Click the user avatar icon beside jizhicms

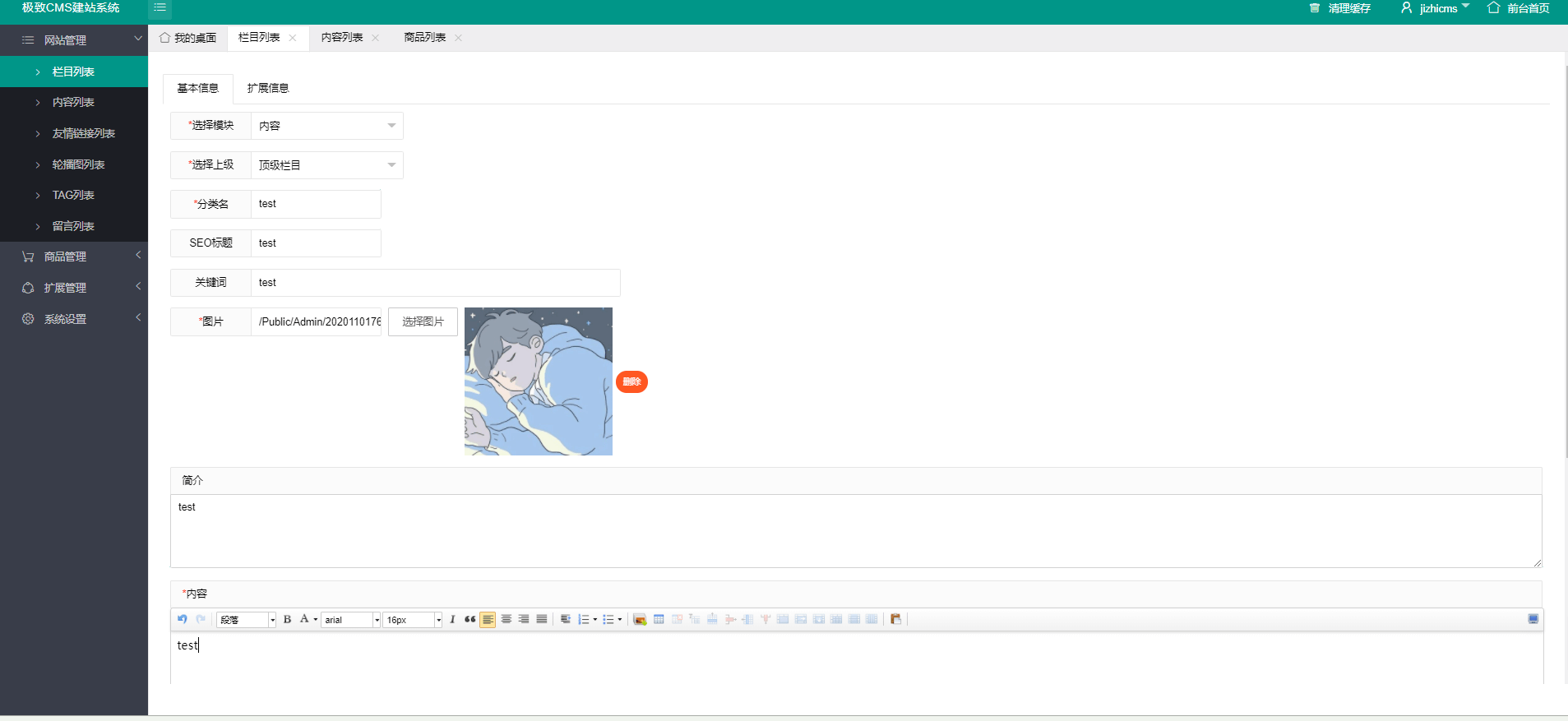(1407, 8)
